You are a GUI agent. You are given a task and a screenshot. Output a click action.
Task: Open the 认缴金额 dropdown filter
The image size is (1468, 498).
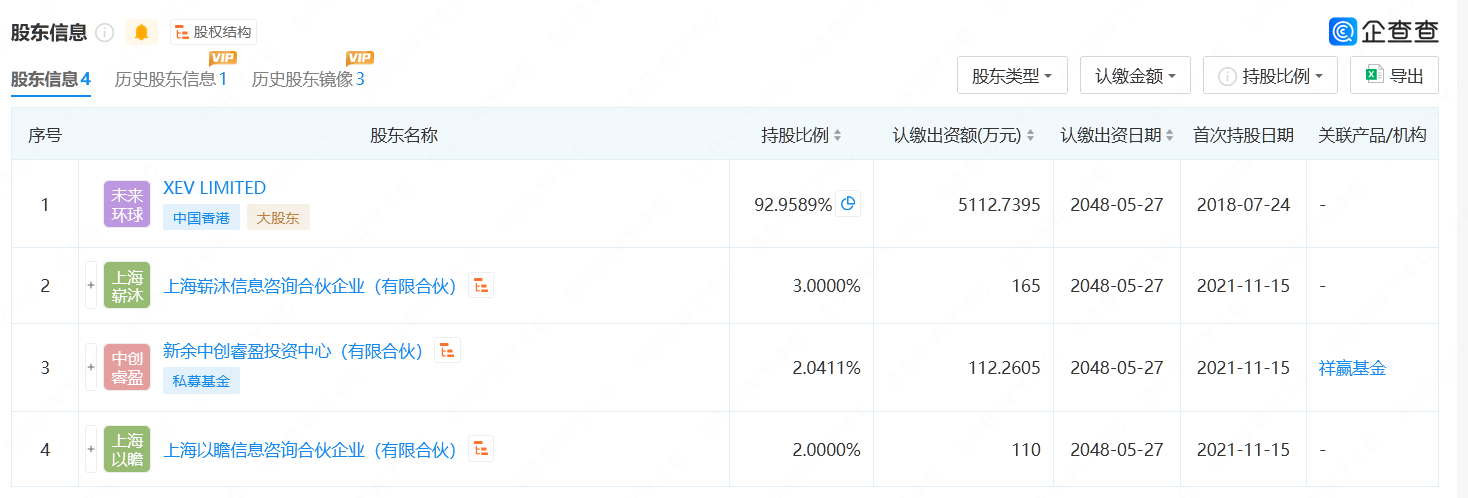[x=1135, y=76]
